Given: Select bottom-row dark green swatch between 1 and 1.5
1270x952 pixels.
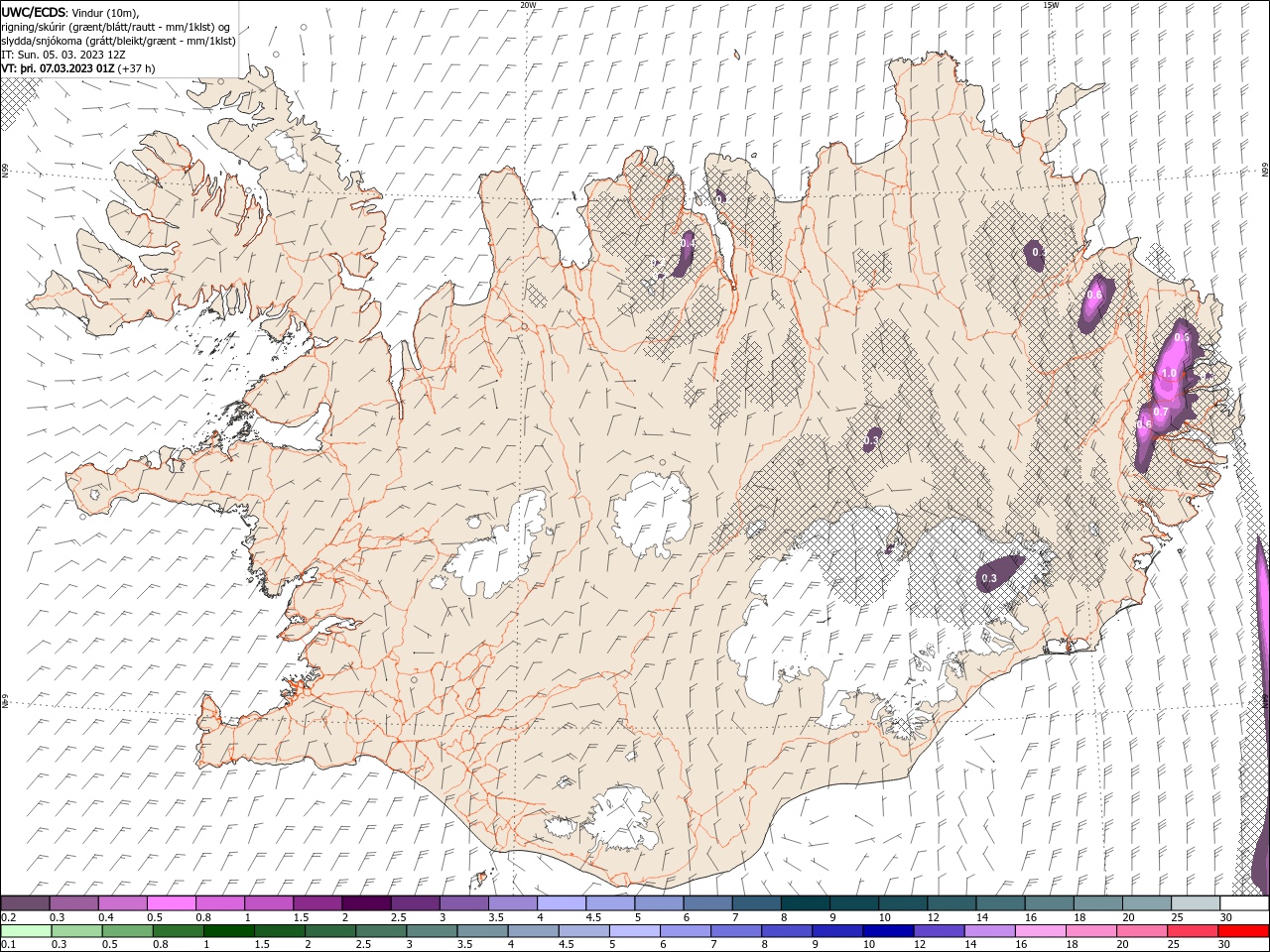Looking at the screenshot, I should pos(228,930).
